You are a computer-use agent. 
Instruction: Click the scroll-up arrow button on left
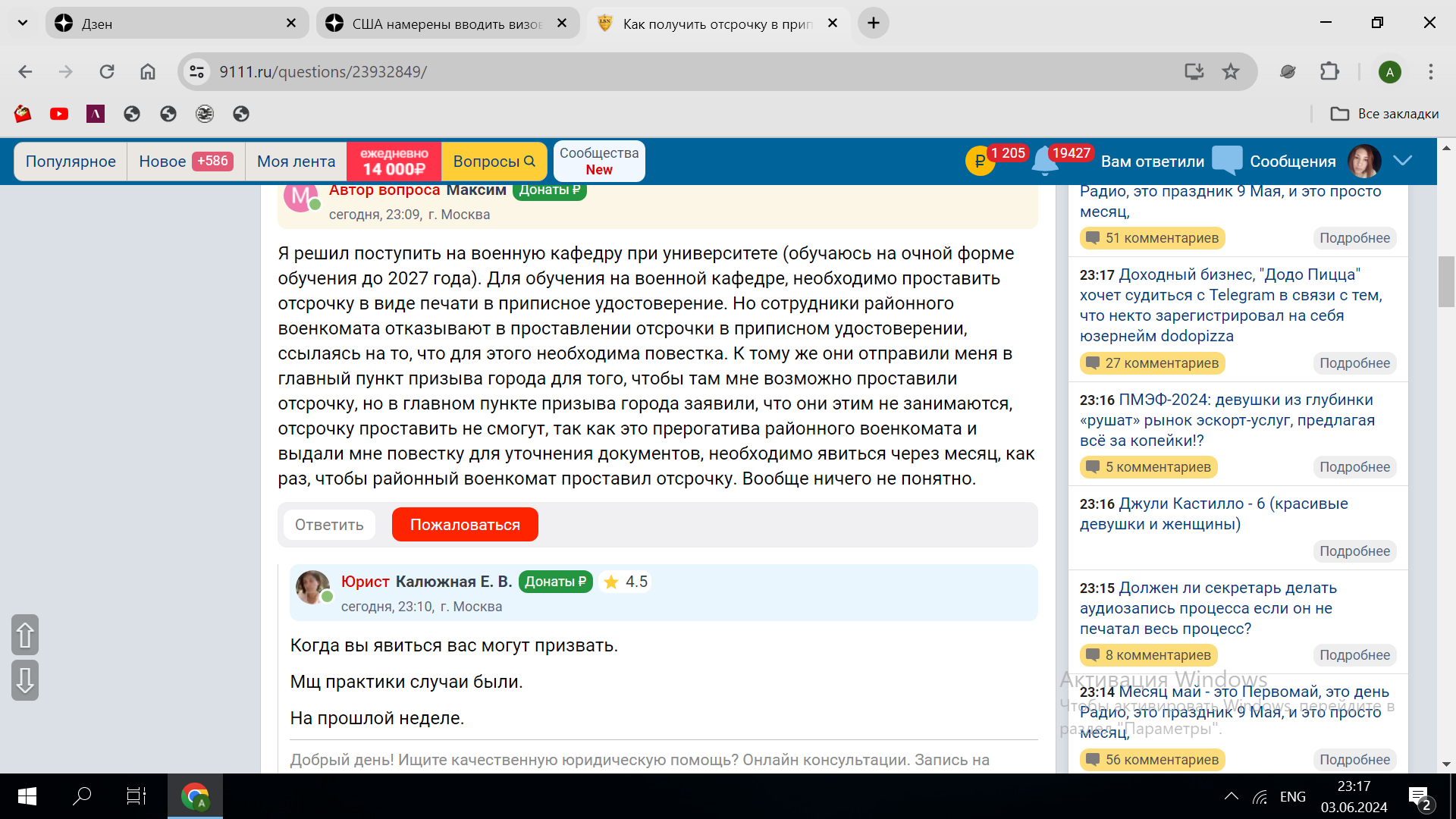click(x=25, y=635)
